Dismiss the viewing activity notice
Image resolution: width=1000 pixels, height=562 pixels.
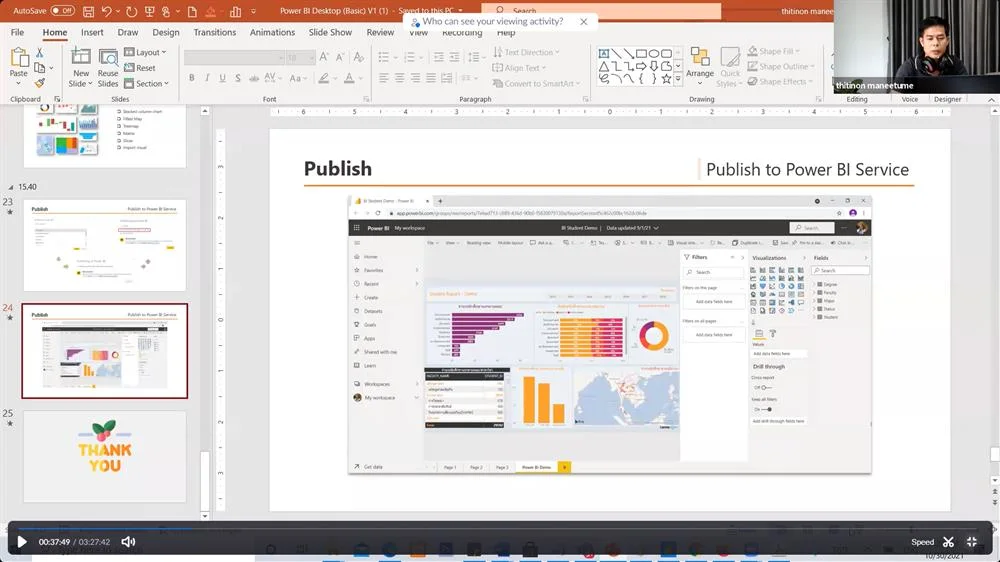pos(584,22)
